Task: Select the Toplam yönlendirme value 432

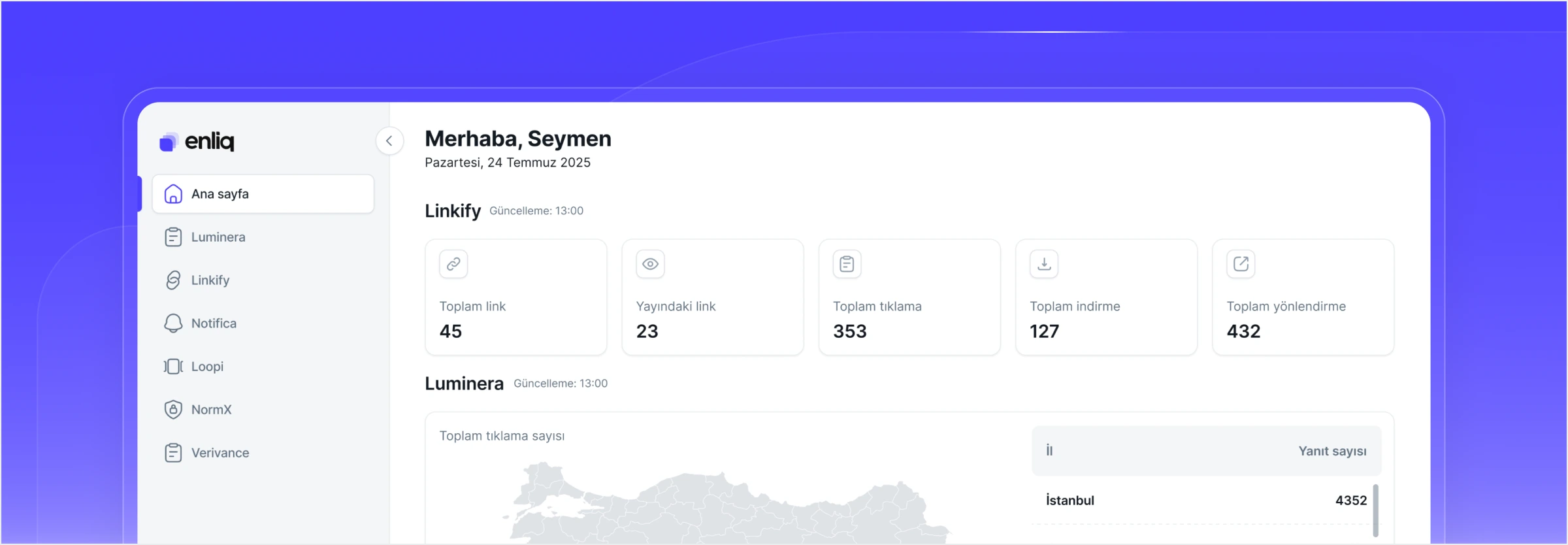Action: [1244, 331]
